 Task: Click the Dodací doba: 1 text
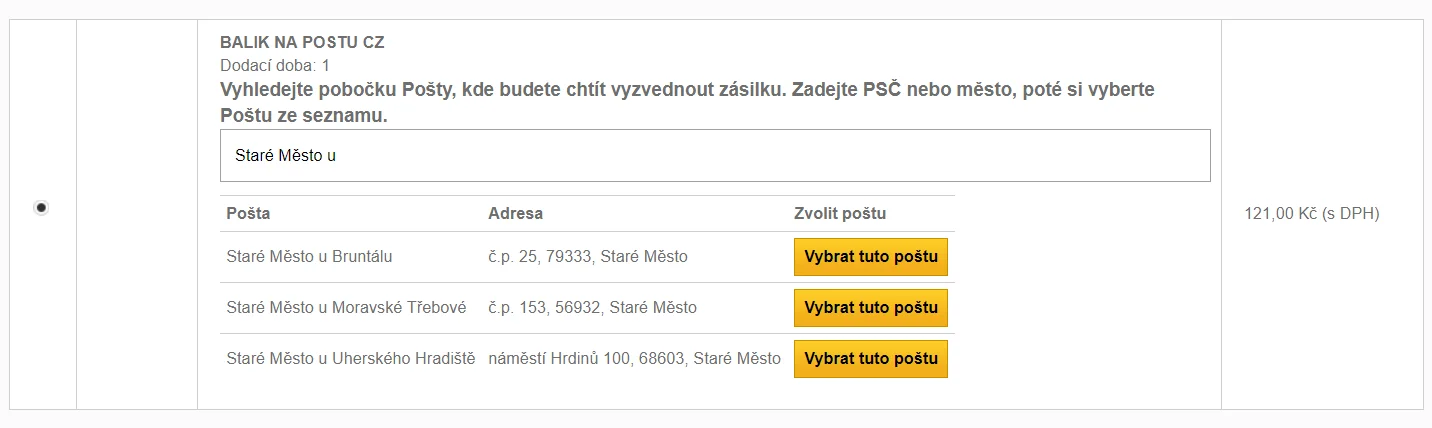pos(275,66)
